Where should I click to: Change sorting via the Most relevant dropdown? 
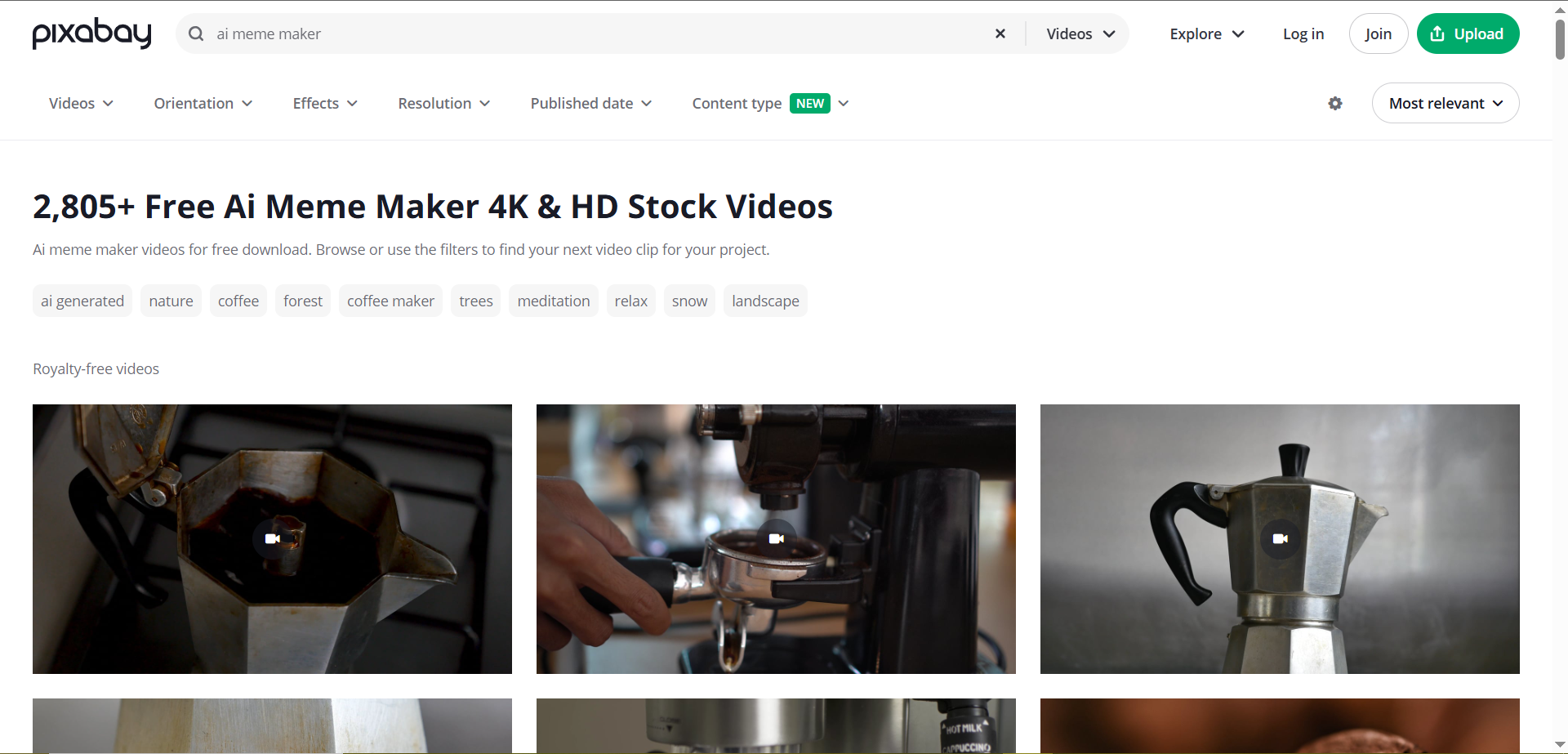[x=1445, y=103]
